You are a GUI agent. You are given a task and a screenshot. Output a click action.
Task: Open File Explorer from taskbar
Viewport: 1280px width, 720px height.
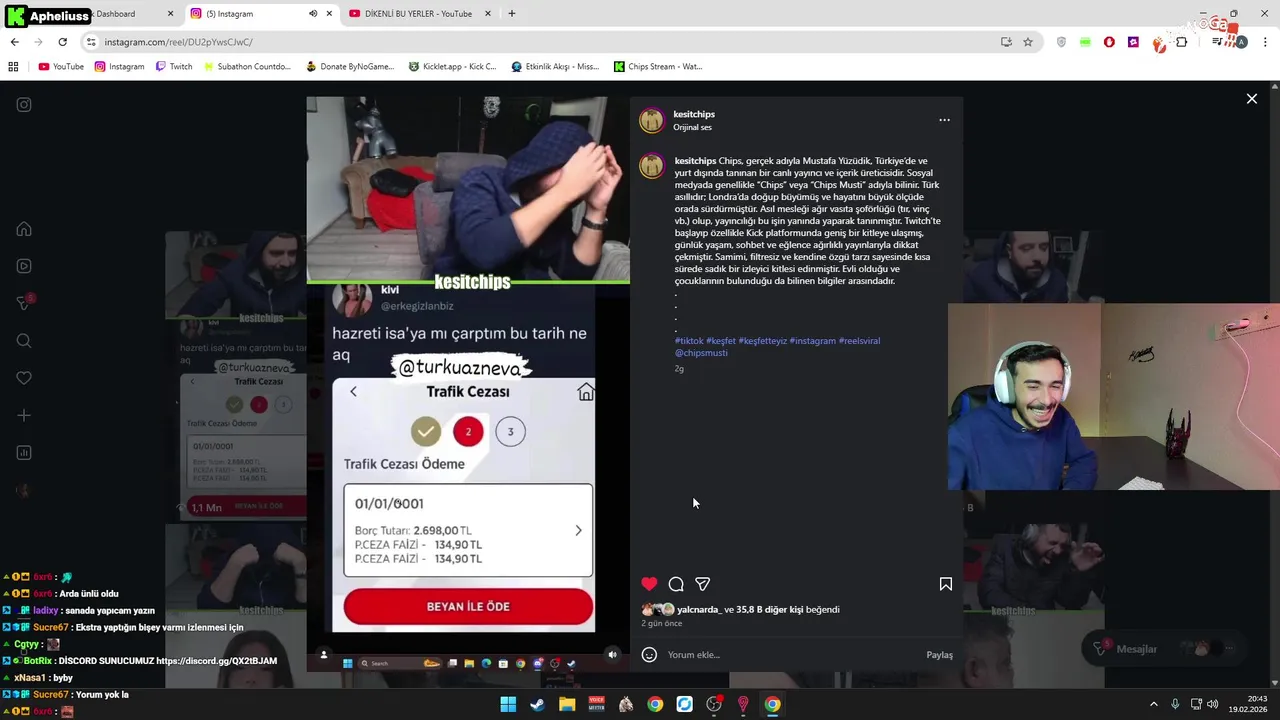[x=567, y=704]
